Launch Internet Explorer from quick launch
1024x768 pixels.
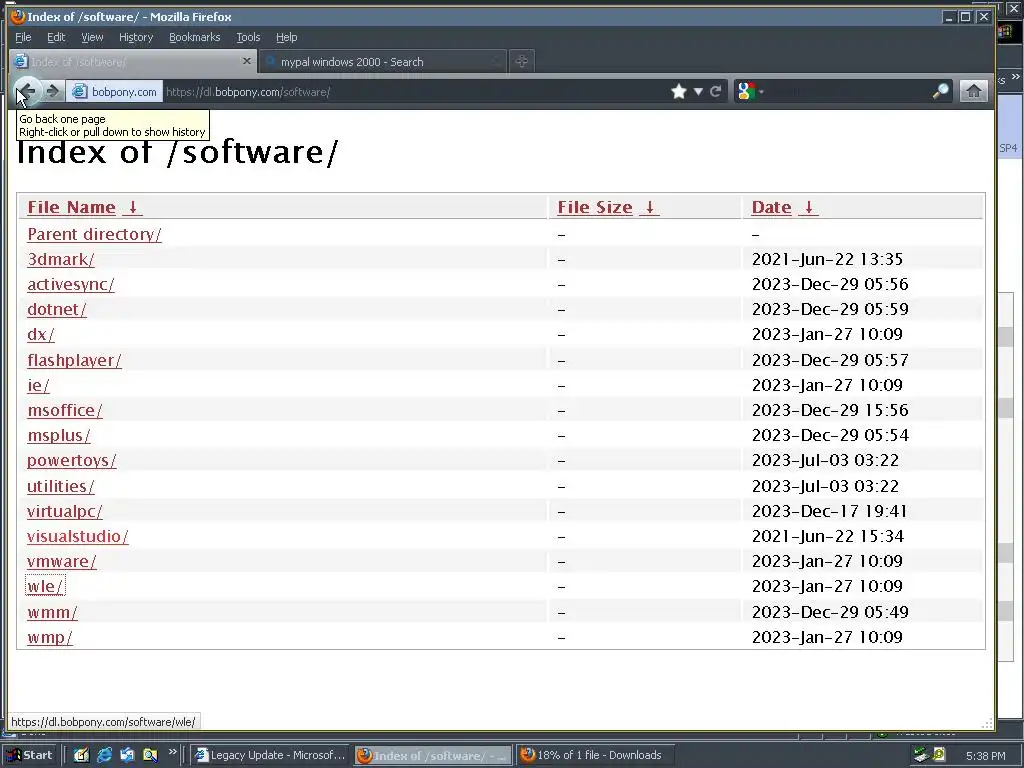[104, 755]
